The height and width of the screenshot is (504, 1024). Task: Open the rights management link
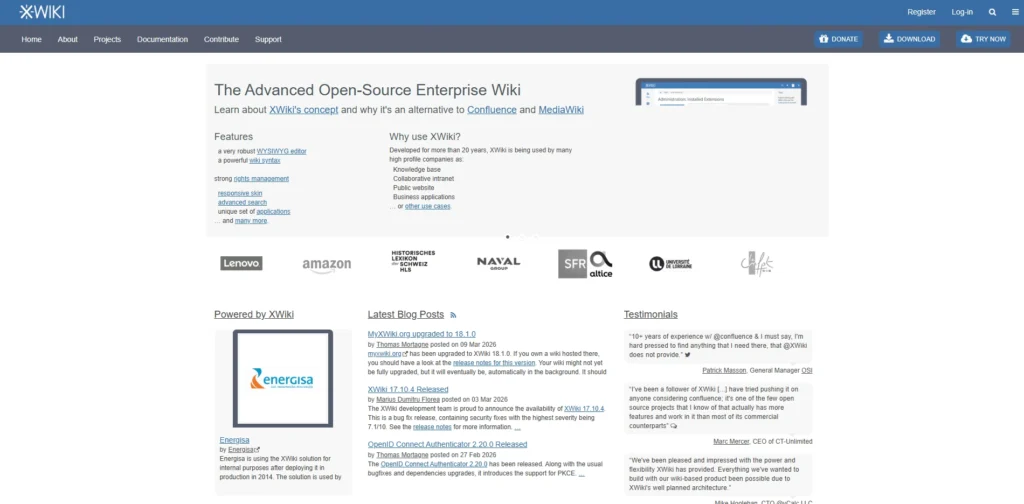261,179
